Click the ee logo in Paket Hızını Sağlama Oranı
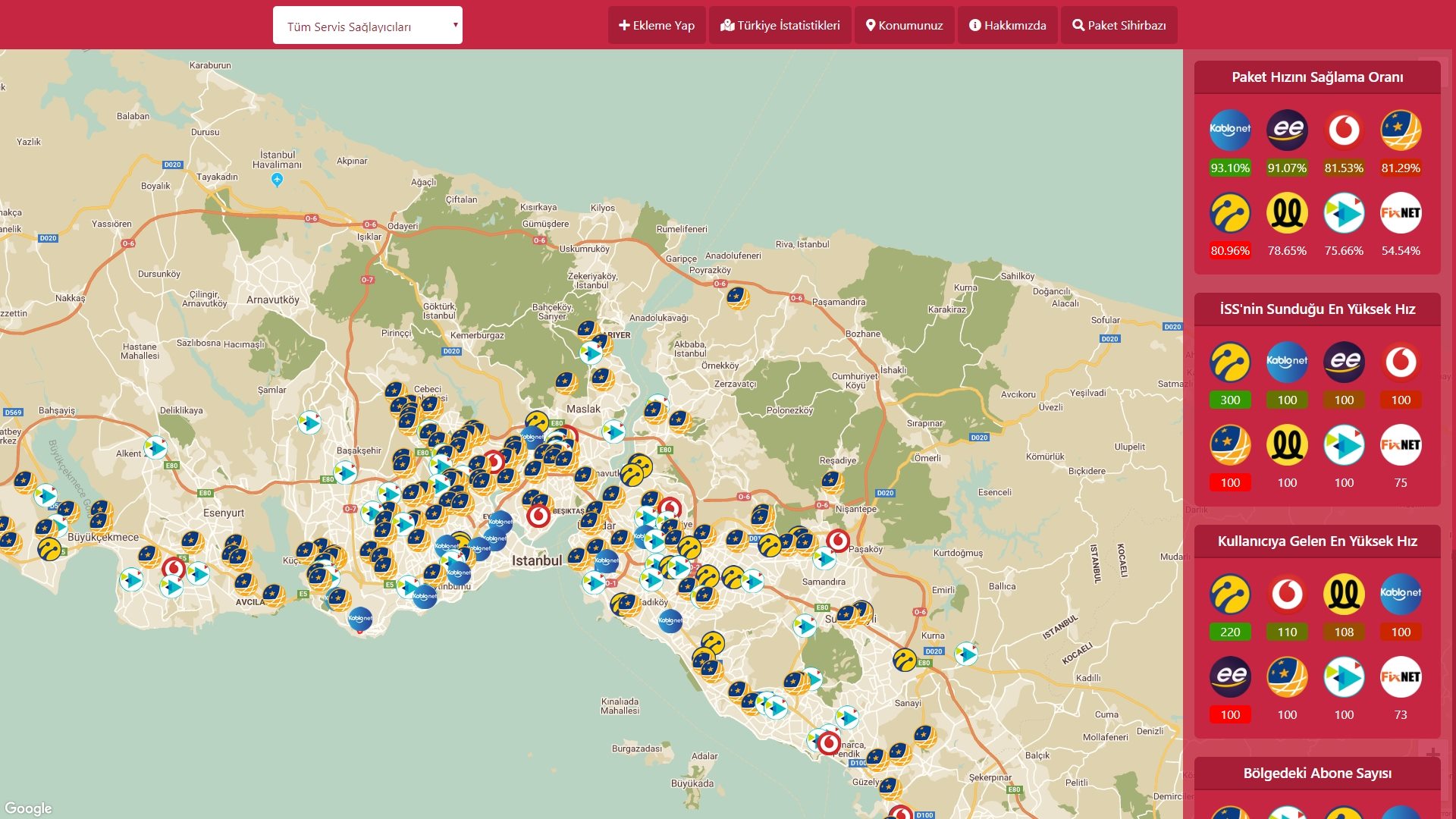 pos(1287,130)
